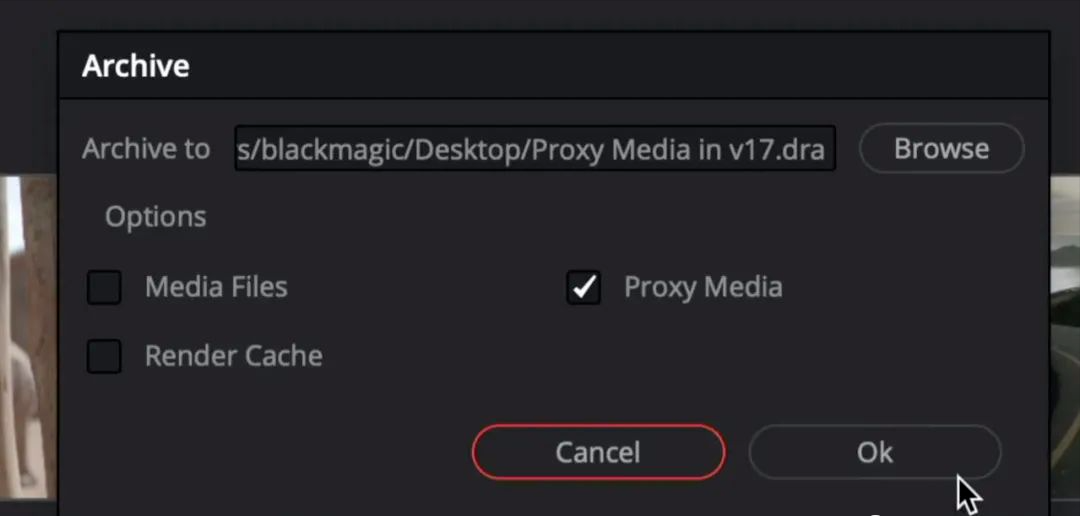Image resolution: width=1080 pixels, height=516 pixels.
Task: Click the Archive dialog title bar
Action: click(x=554, y=65)
